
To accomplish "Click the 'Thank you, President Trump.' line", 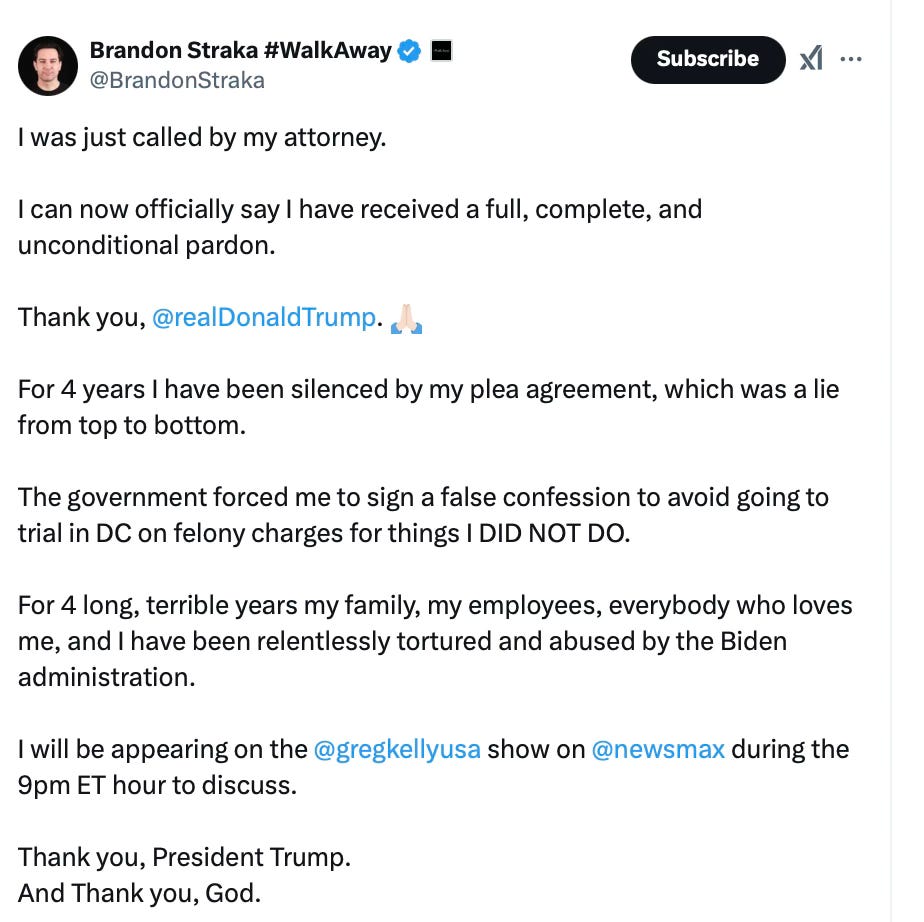I will point(184,858).
